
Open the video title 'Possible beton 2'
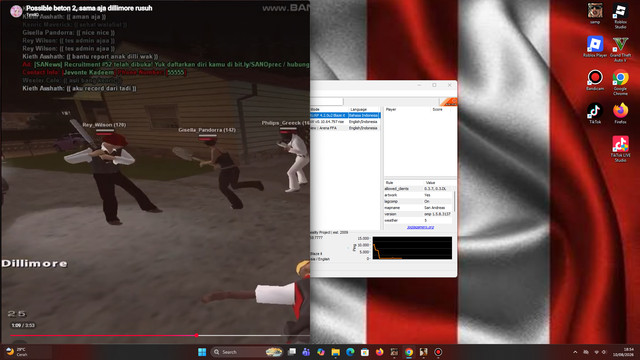(89, 8)
